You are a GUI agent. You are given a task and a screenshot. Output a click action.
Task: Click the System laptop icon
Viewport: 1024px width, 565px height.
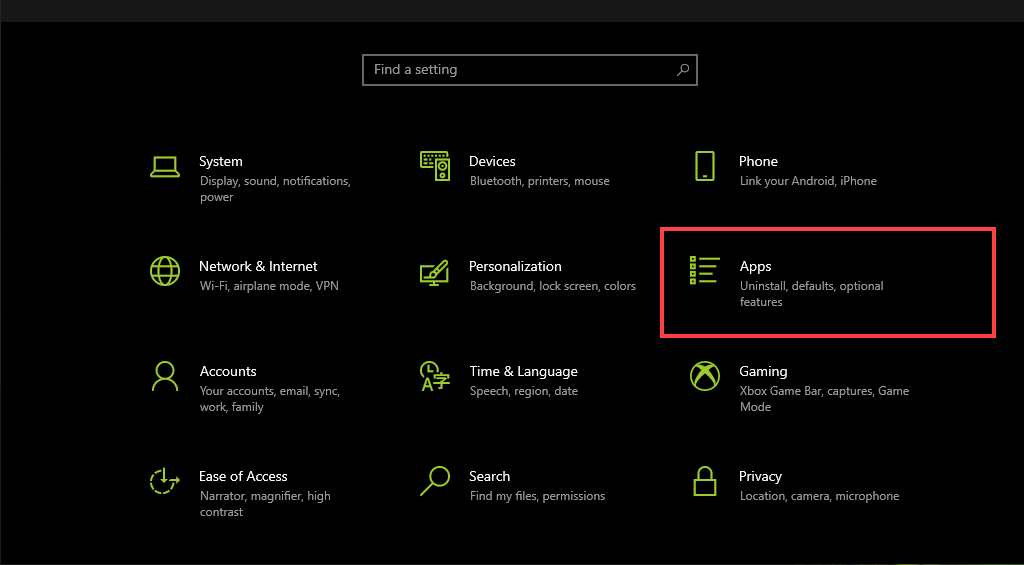click(x=164, y=166)
